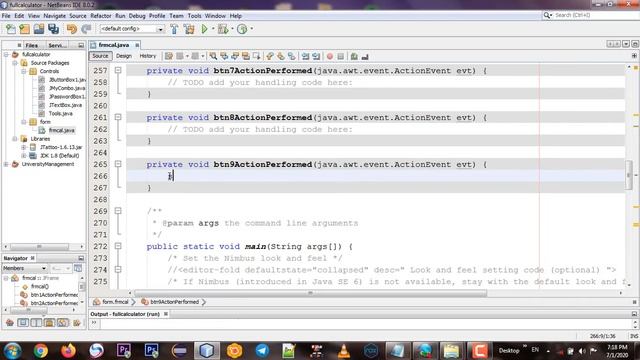Open the Debug menu
This screenshot has width=640, height=360.
coord(137,16)
